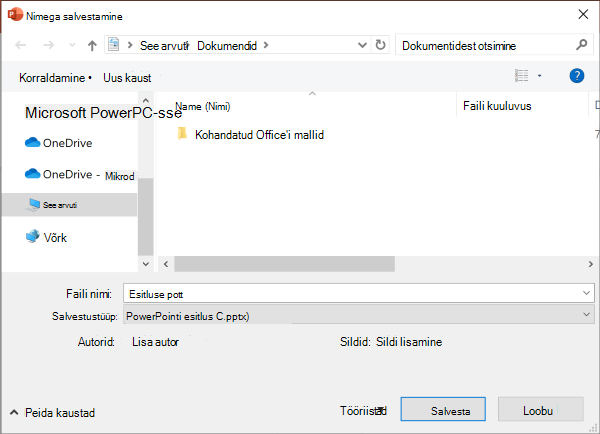
Task: Go up one folder level
Action: (92, 46)
